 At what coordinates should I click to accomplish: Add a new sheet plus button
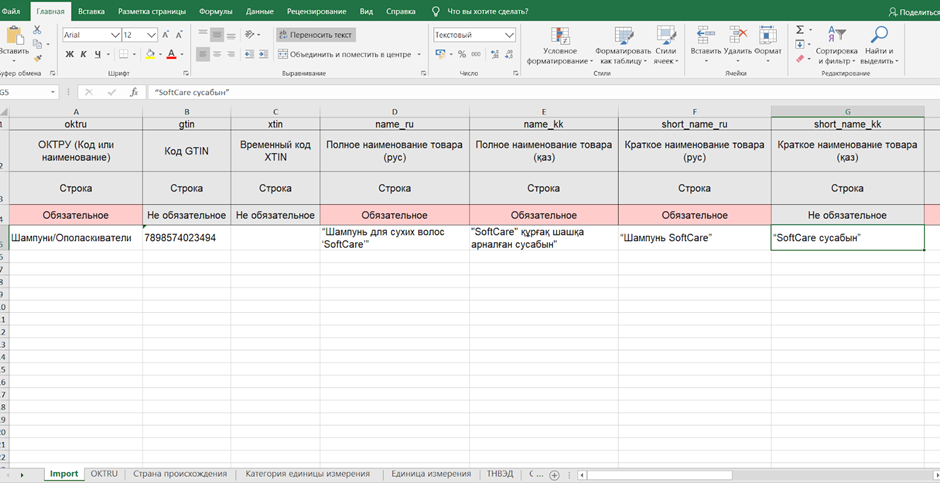[555, 475]
